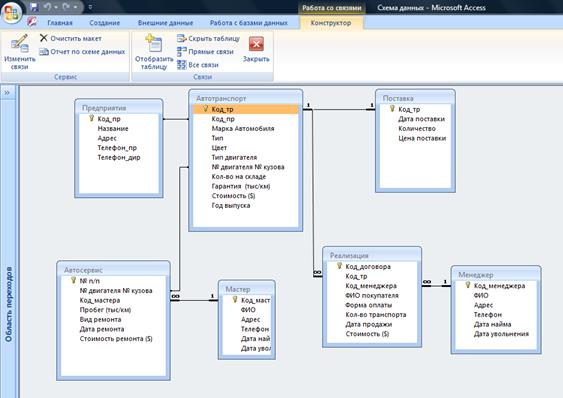Open the Создание ribbon tab
This screenshot has height=398, width=563.
tap(104, 23)
